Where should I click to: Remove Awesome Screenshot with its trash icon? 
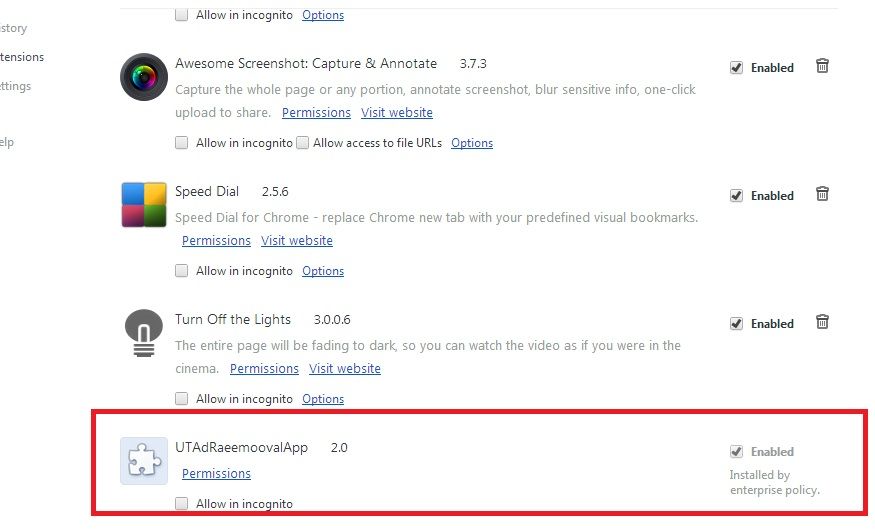(x=822, y=66)
